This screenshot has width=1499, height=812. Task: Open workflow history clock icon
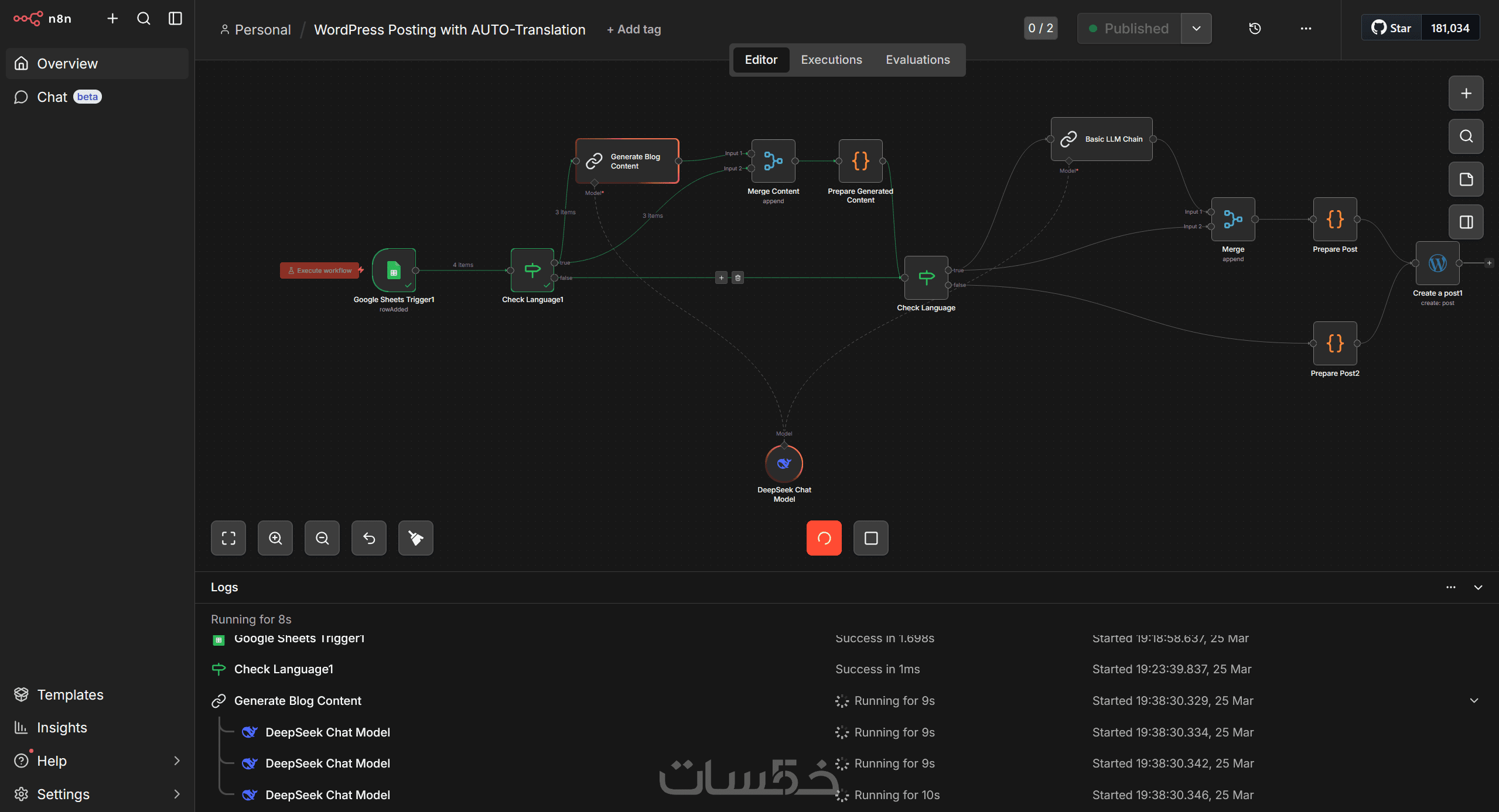pyautogui.click(x=1255, y=29)
